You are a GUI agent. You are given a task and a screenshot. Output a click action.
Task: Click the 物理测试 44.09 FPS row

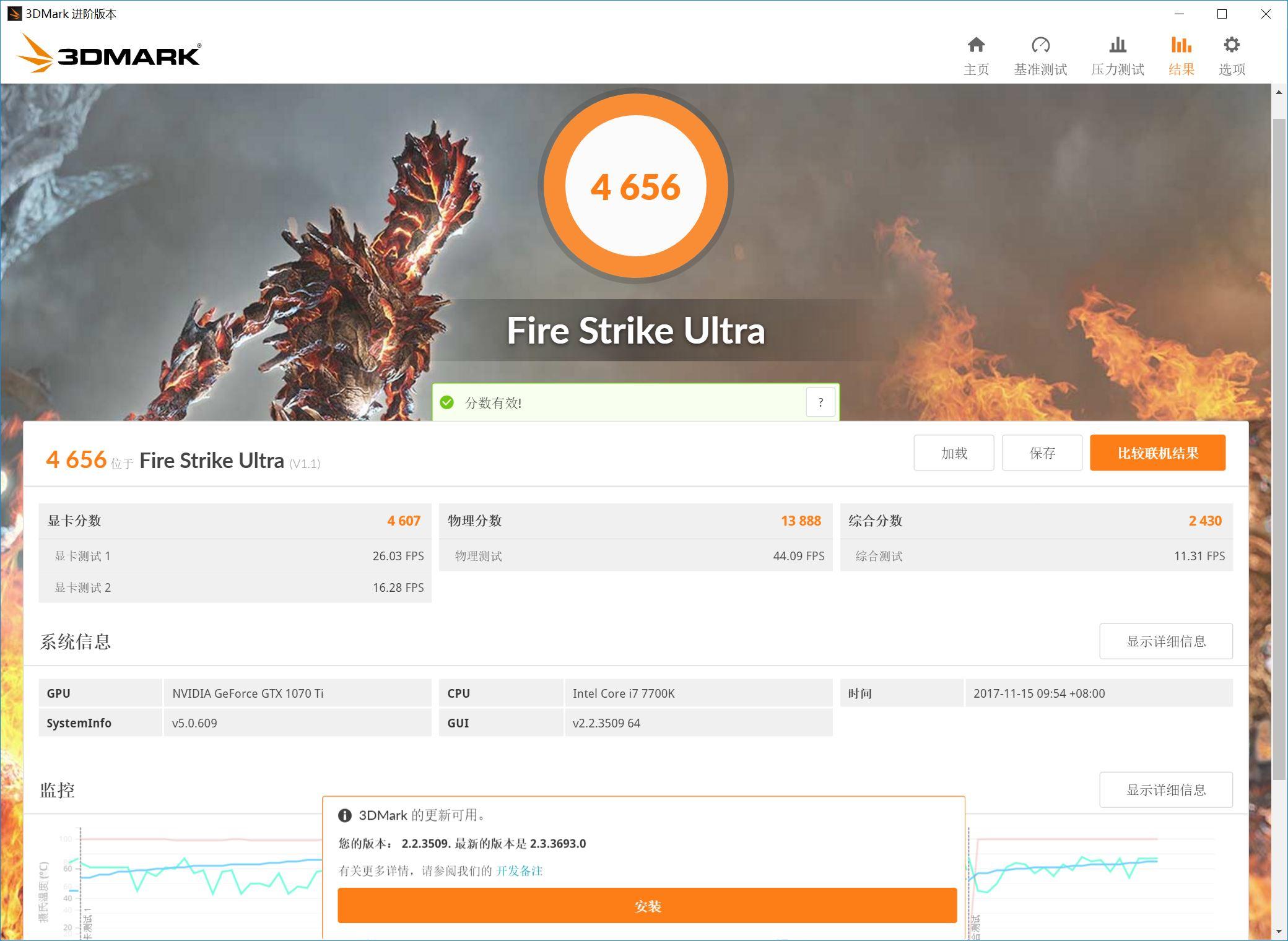[x=635, y=556]
